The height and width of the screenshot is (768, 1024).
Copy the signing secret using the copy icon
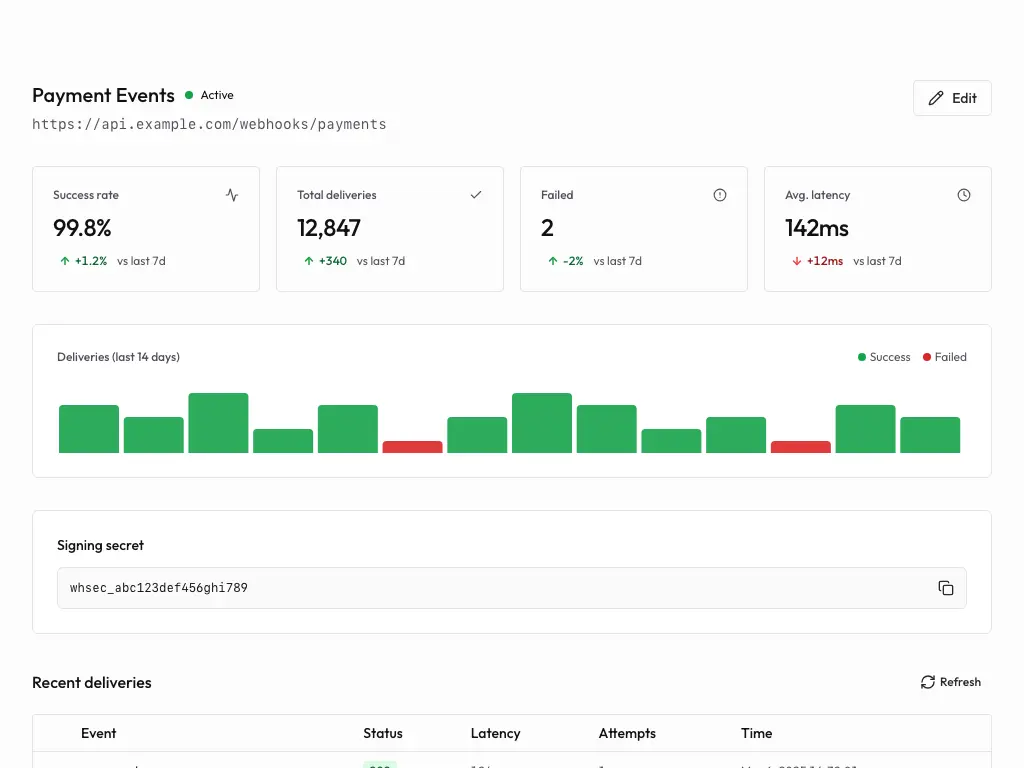946,588
